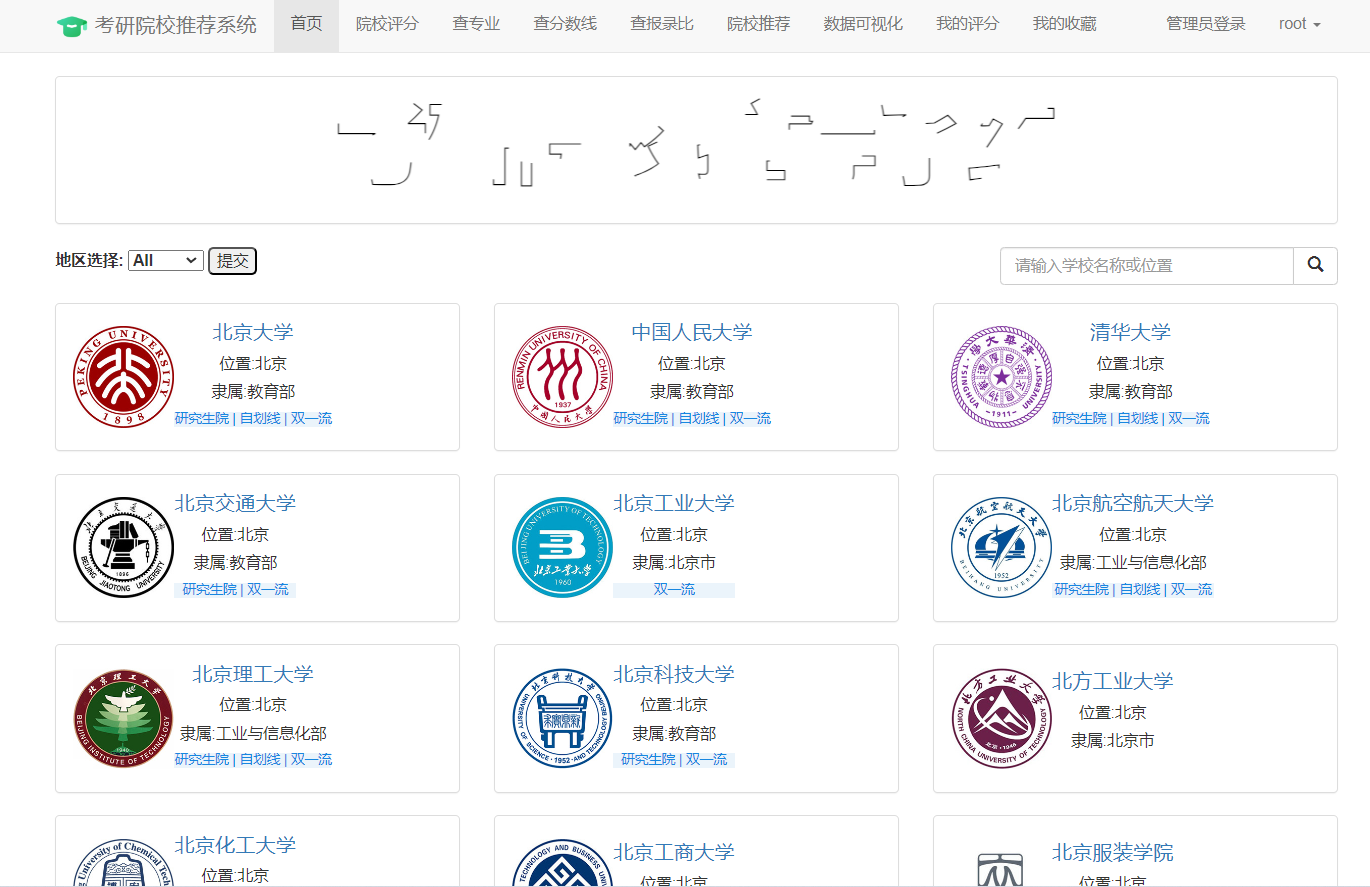Click the green graduation cap logo icon
This screenshot has width=1370, height=887.
[x=72, y=26]
